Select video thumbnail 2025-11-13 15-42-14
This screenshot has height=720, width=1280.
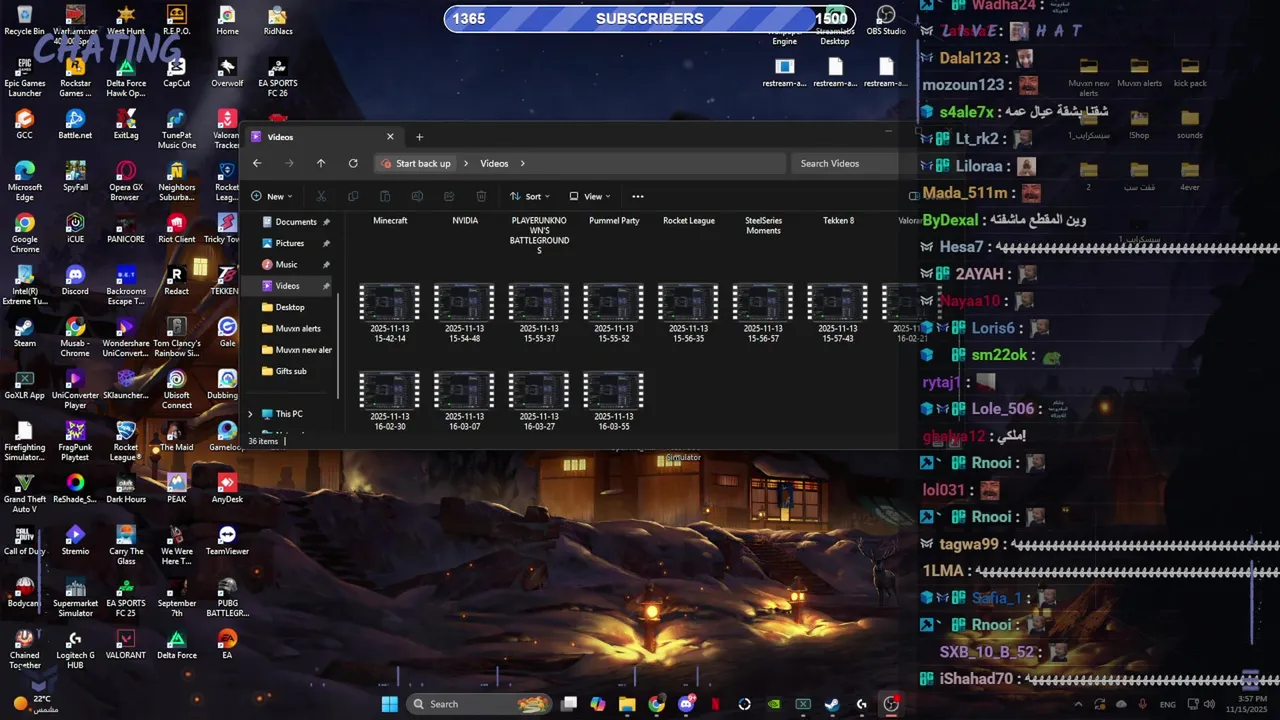tap(390, 303)
